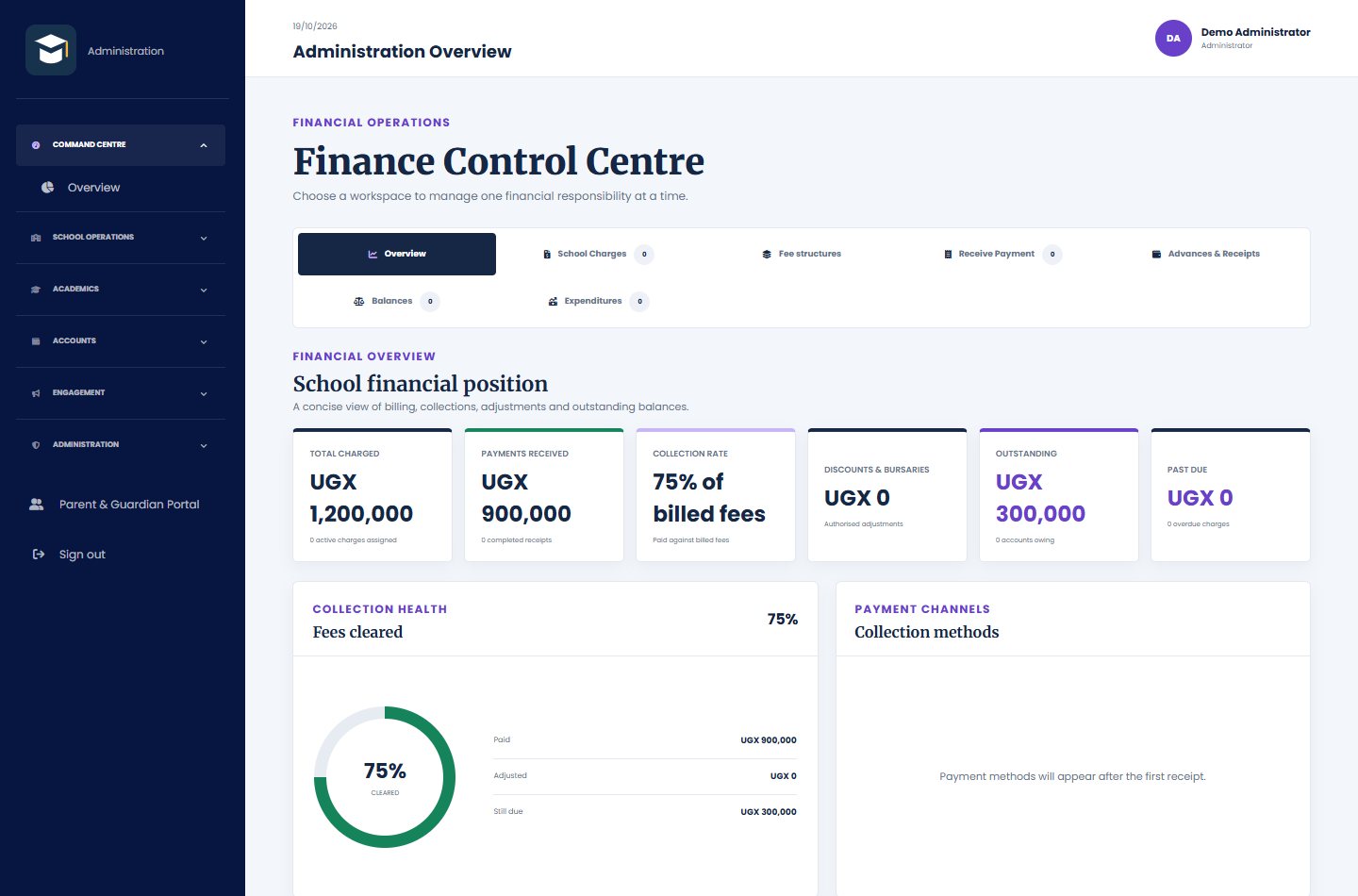Expand the Academics chevron
Screen dimensions: 1358x896
204,290
